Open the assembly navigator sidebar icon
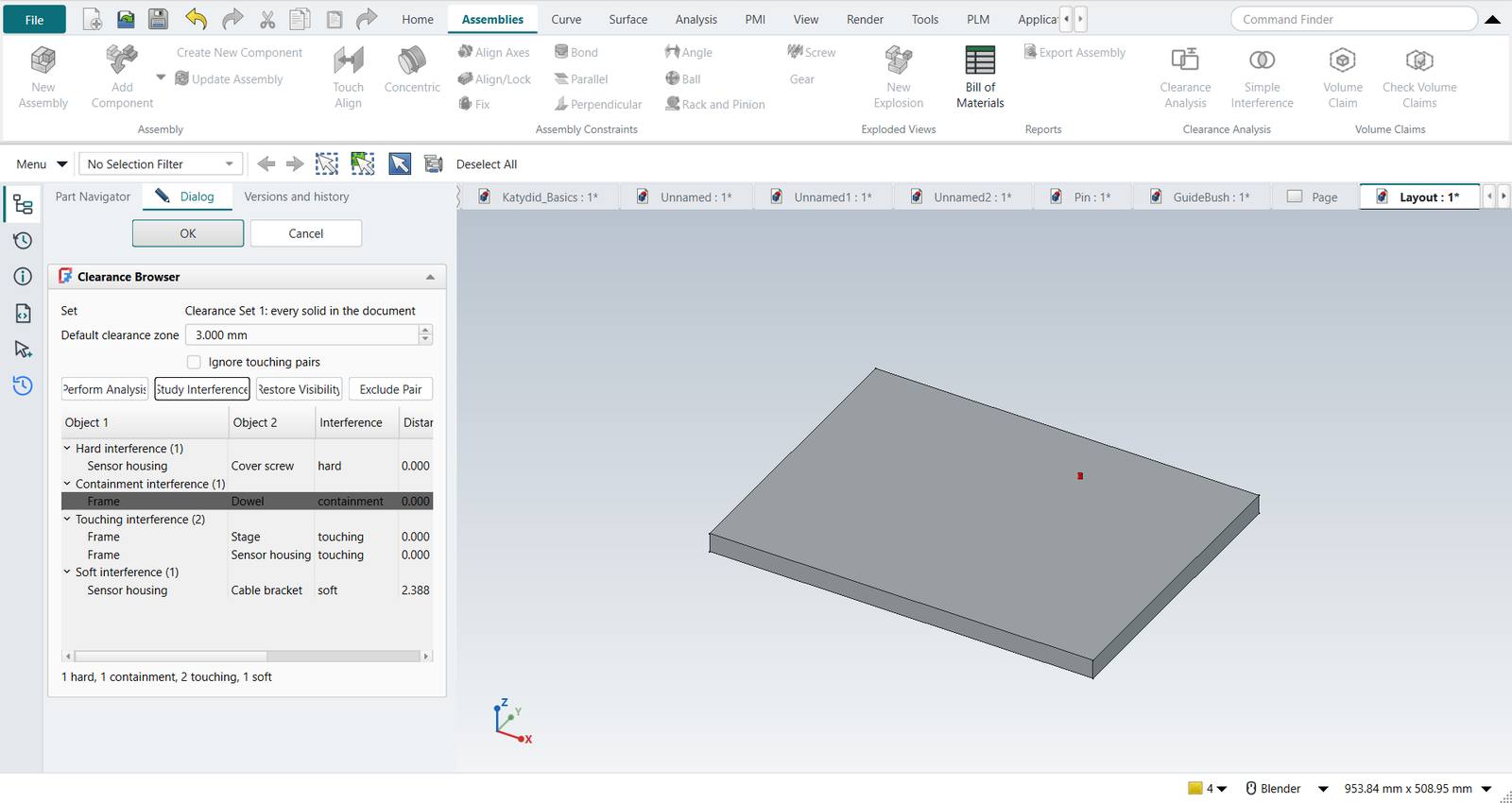 pyautogui.click(x=23, y=205)
